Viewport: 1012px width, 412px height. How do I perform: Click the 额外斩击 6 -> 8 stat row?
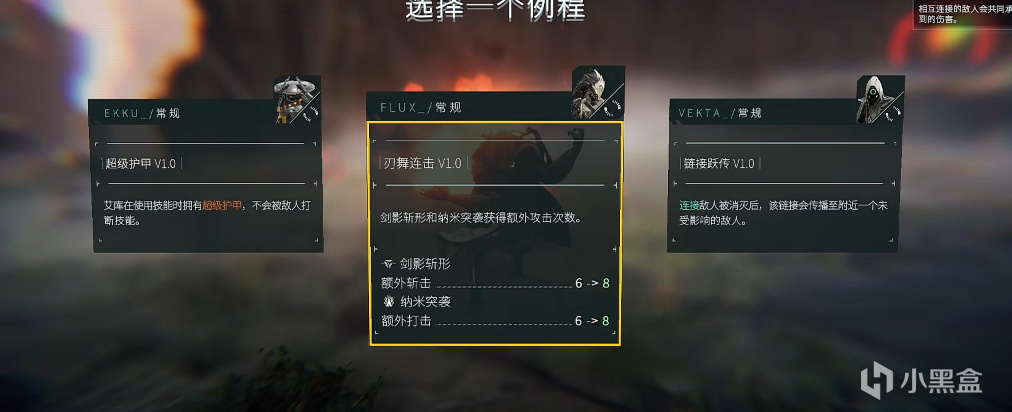[495, 283]
